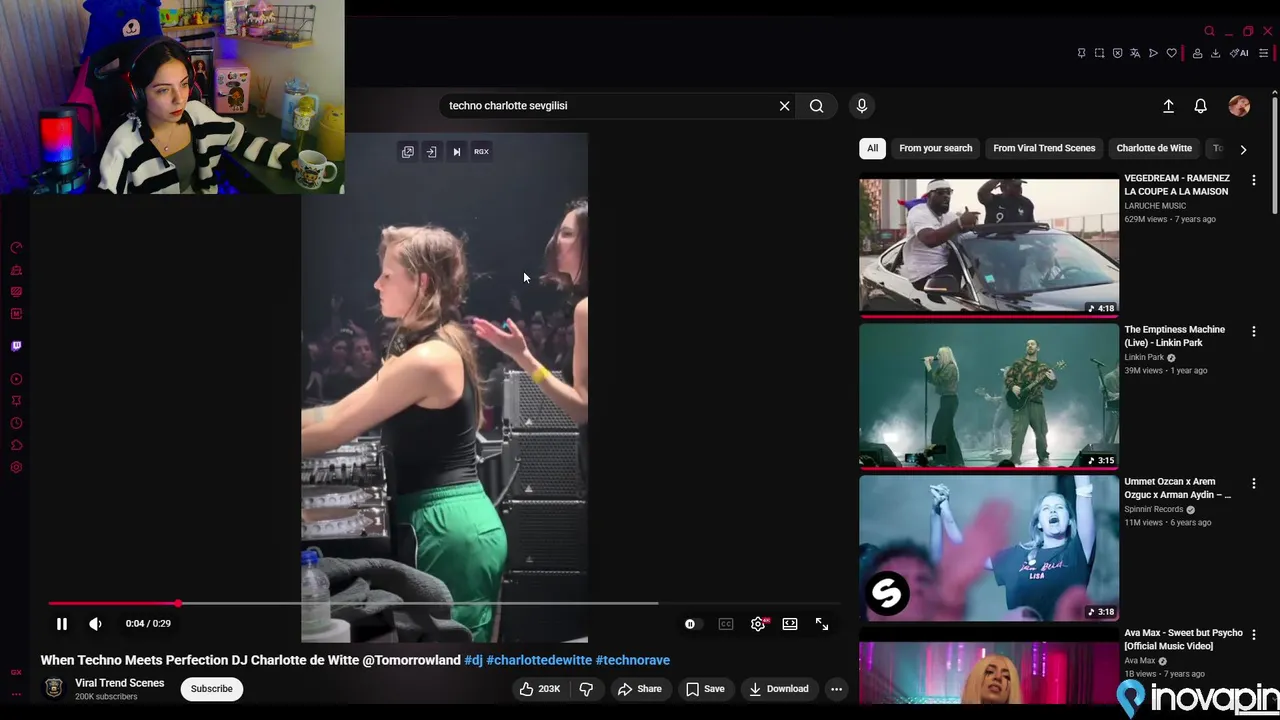The image size is (1280, 720).
Task: Toggle closed captions CC button
Action: click(726, 624)
